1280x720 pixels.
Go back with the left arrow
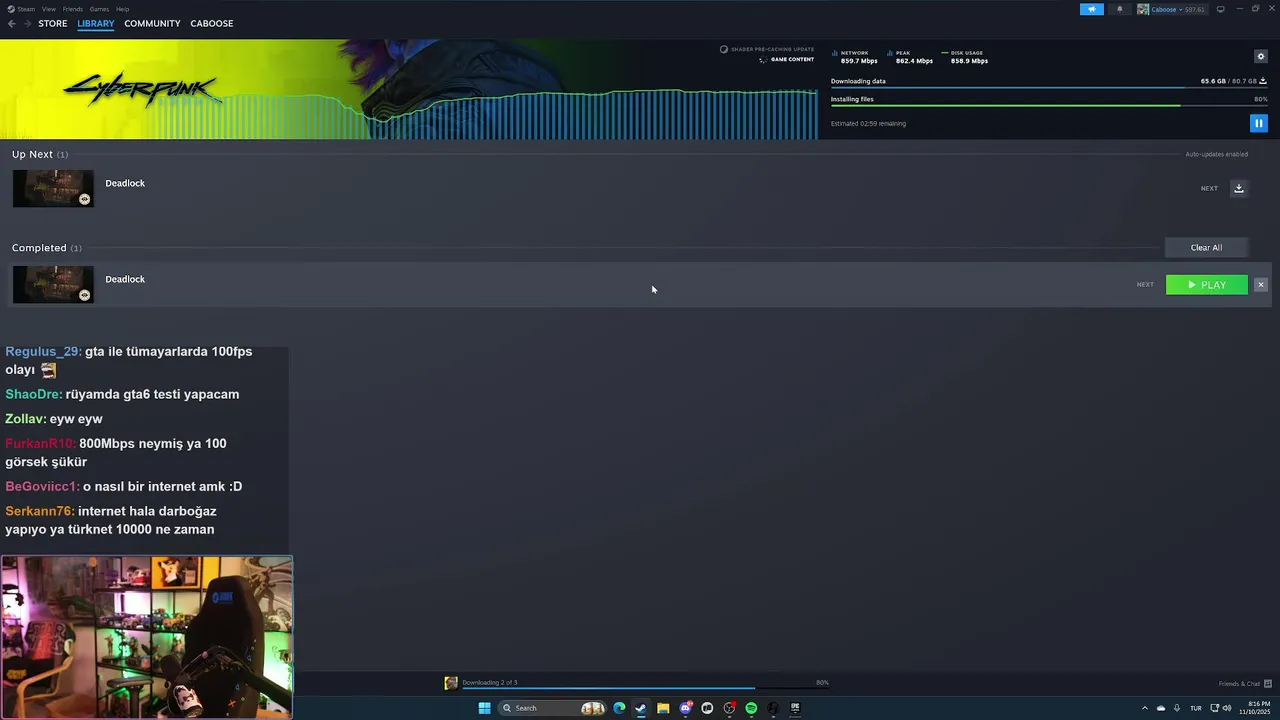point(11,23)
